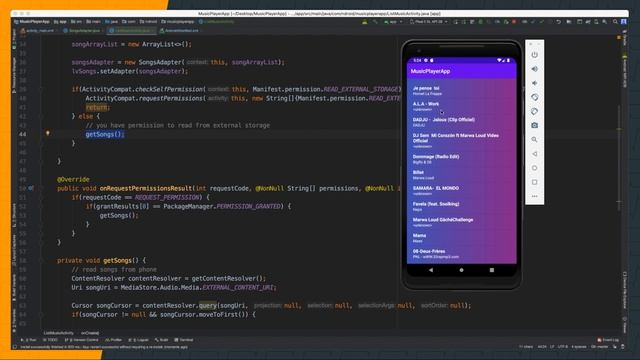Click the red stop icon in toolbar
This screenshot has width=640, height=360.
point(514,22)
